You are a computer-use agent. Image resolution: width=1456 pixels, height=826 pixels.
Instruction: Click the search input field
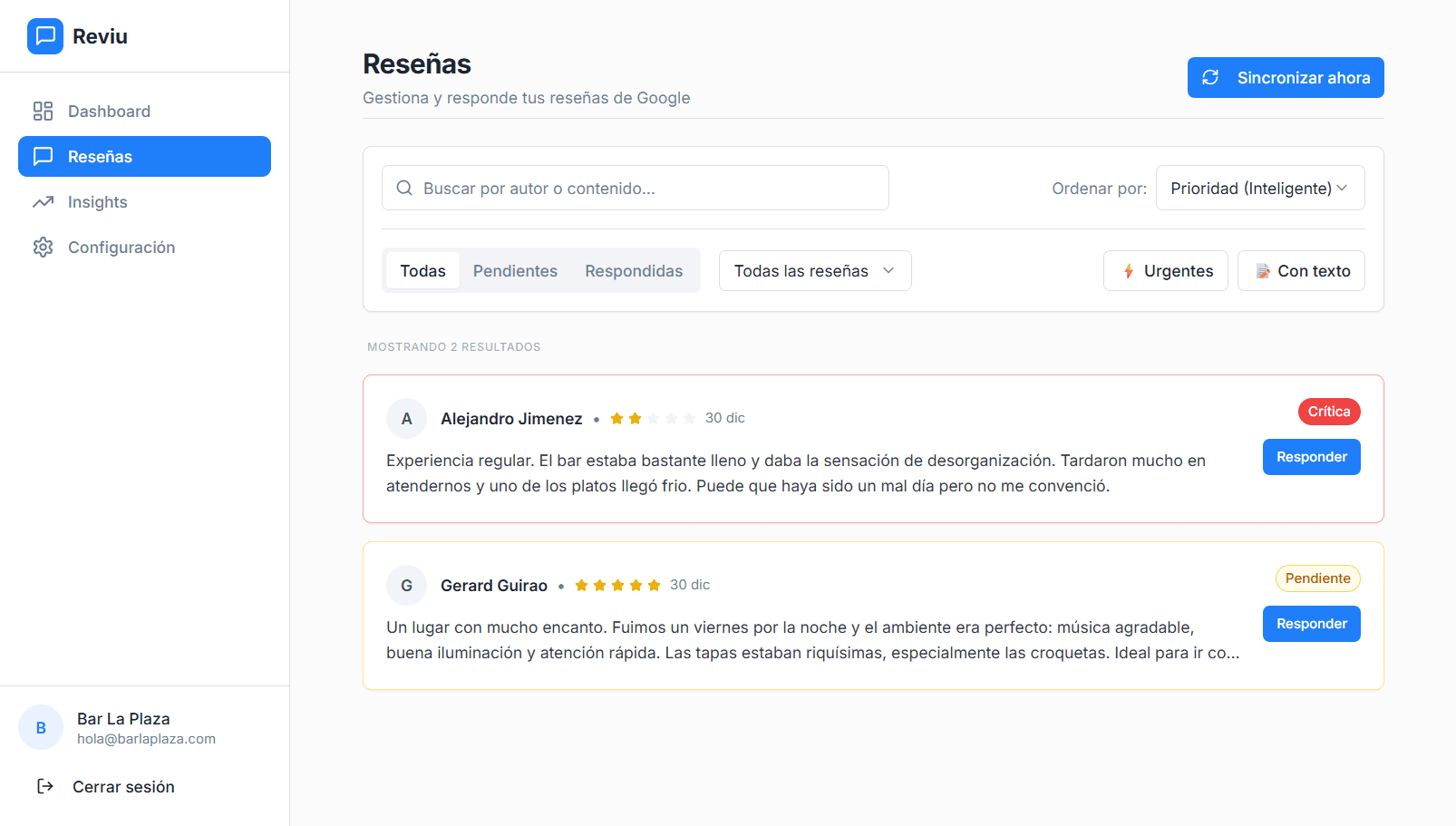(635, 188)
